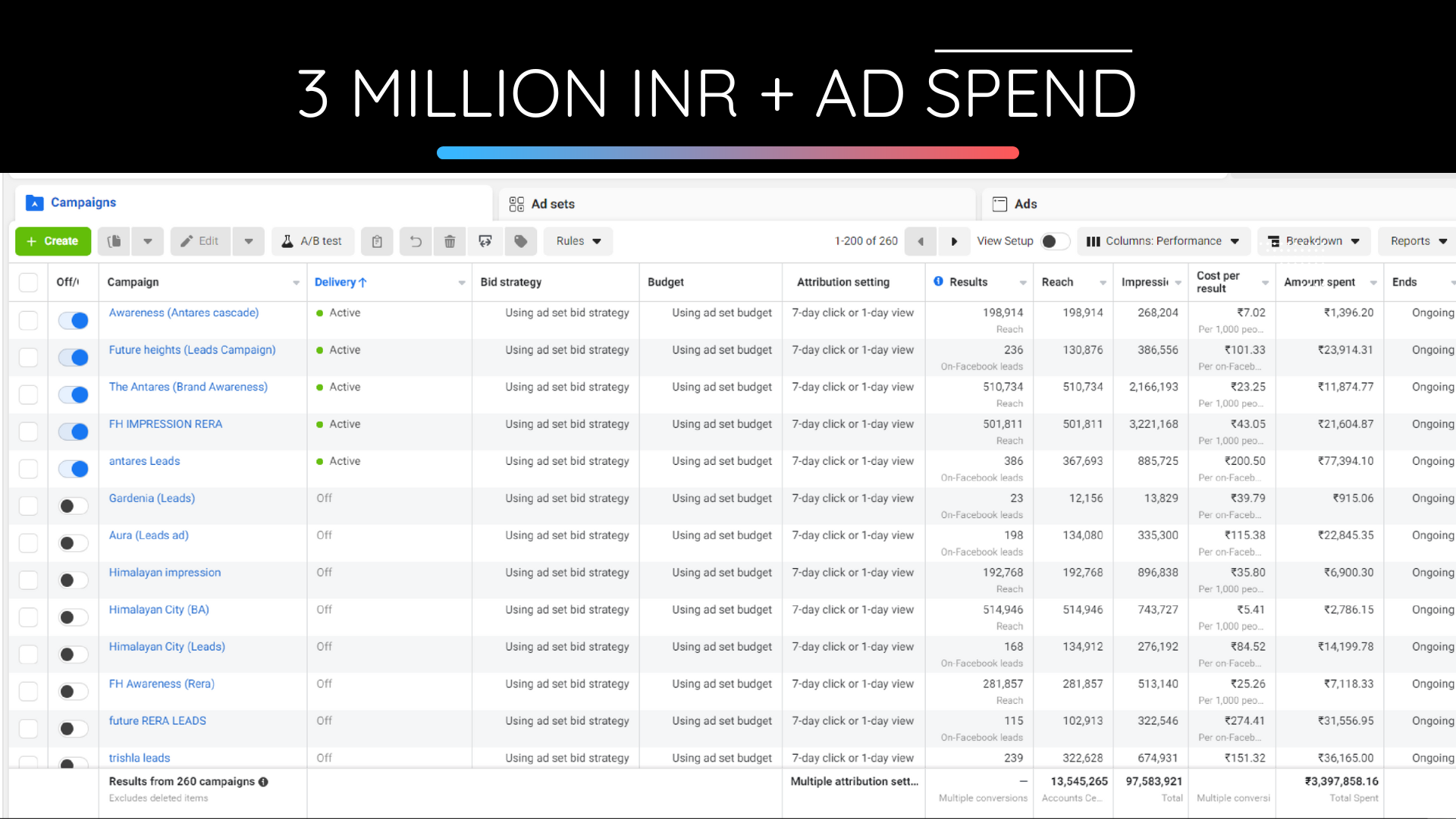The width and height of the screenshot is (1456, 819).
Task: Open Columns: Performance dropdown
Action: 1163,241
